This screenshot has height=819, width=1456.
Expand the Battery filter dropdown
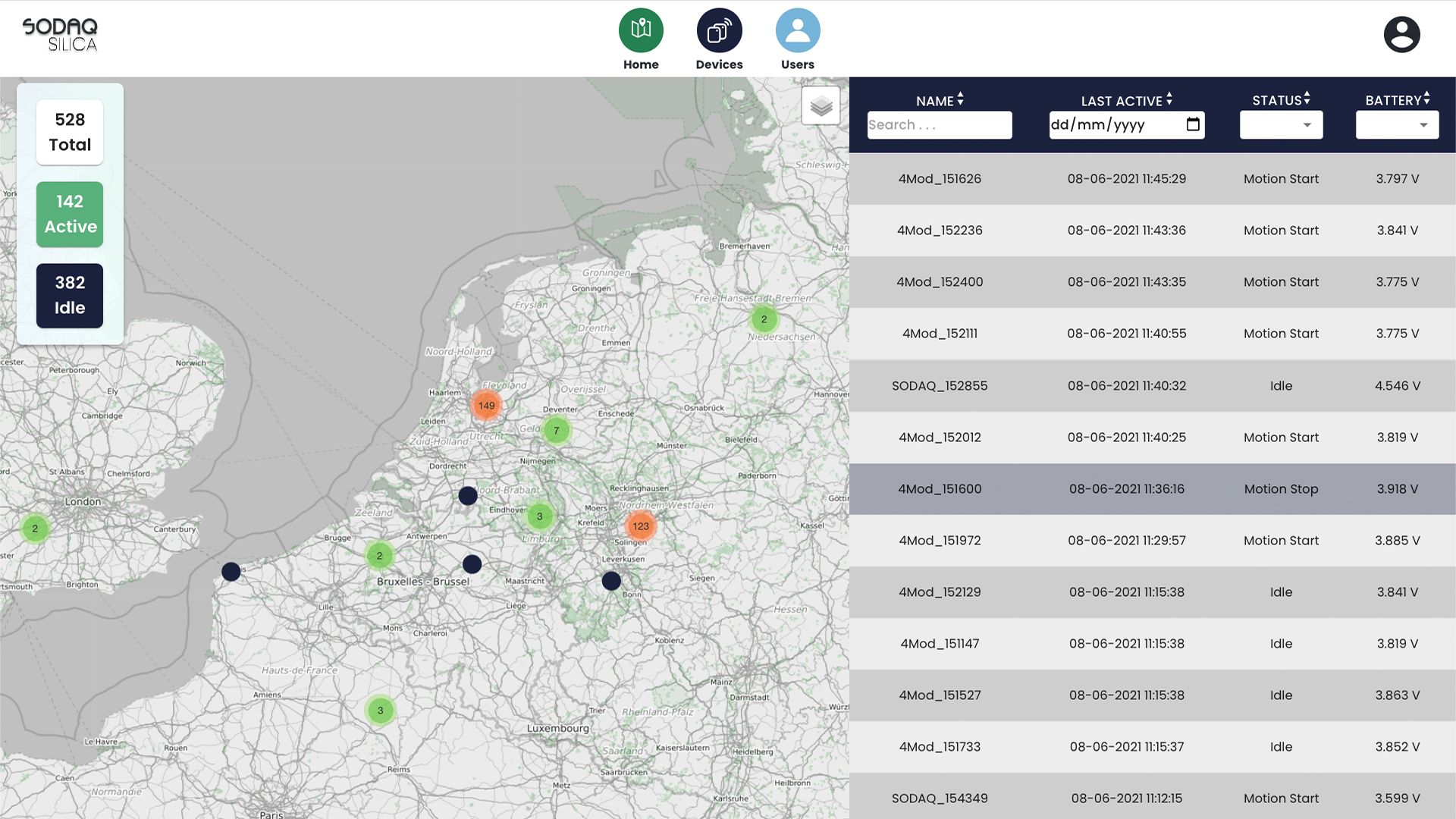[1397, 125]
